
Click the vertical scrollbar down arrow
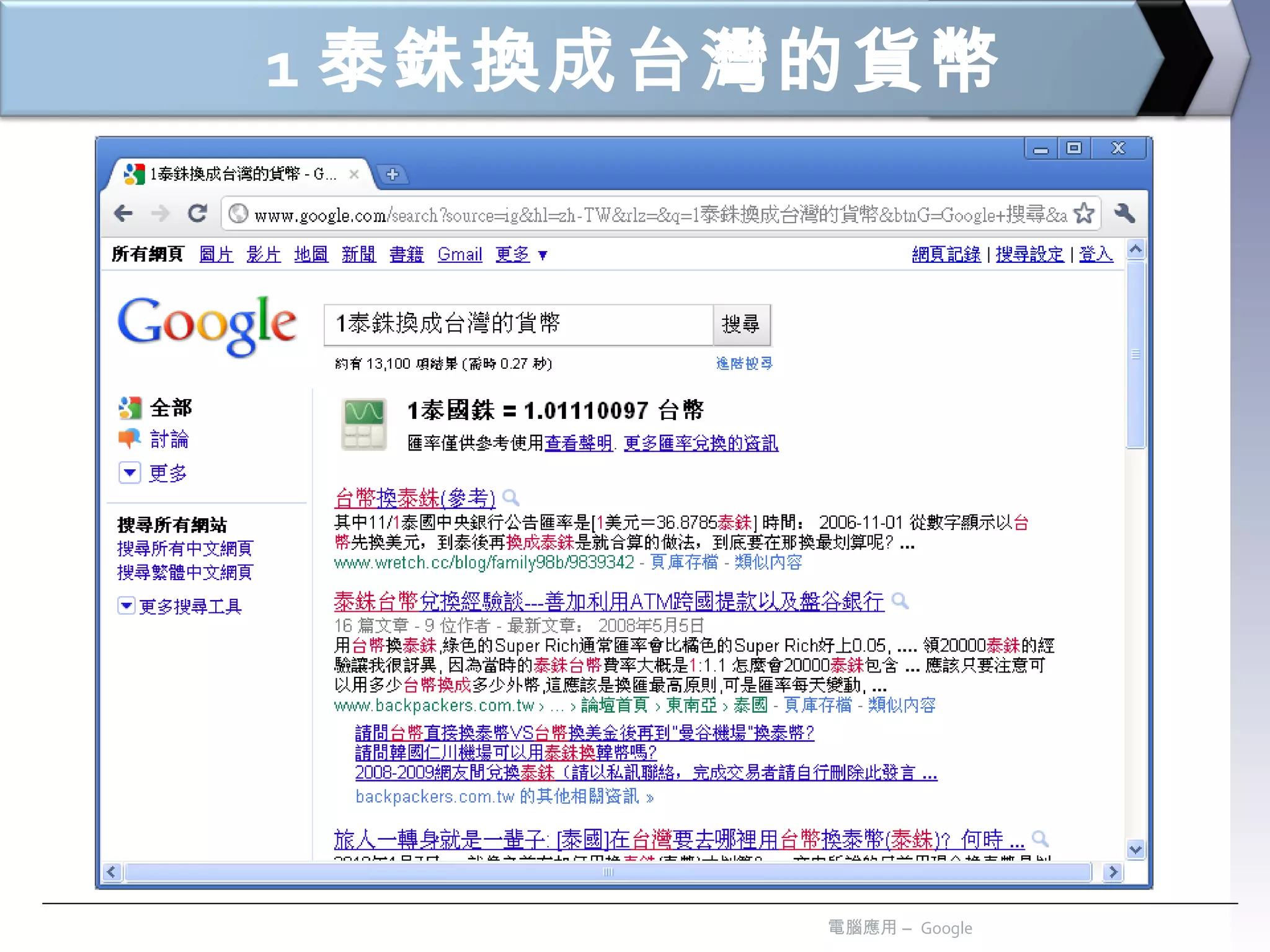1135,850
